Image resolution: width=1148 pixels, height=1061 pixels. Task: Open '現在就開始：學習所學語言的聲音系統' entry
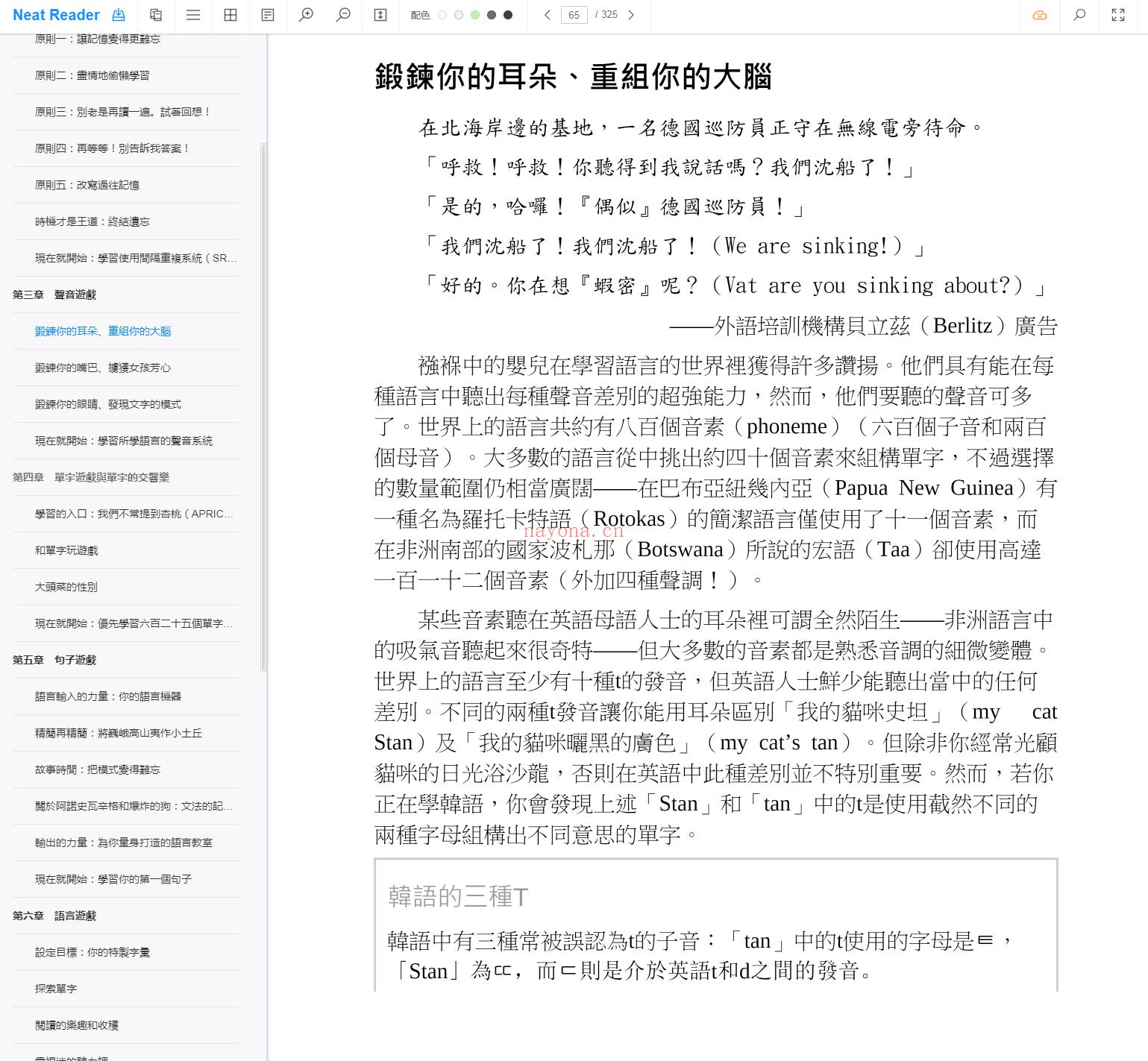pos(124,441)
